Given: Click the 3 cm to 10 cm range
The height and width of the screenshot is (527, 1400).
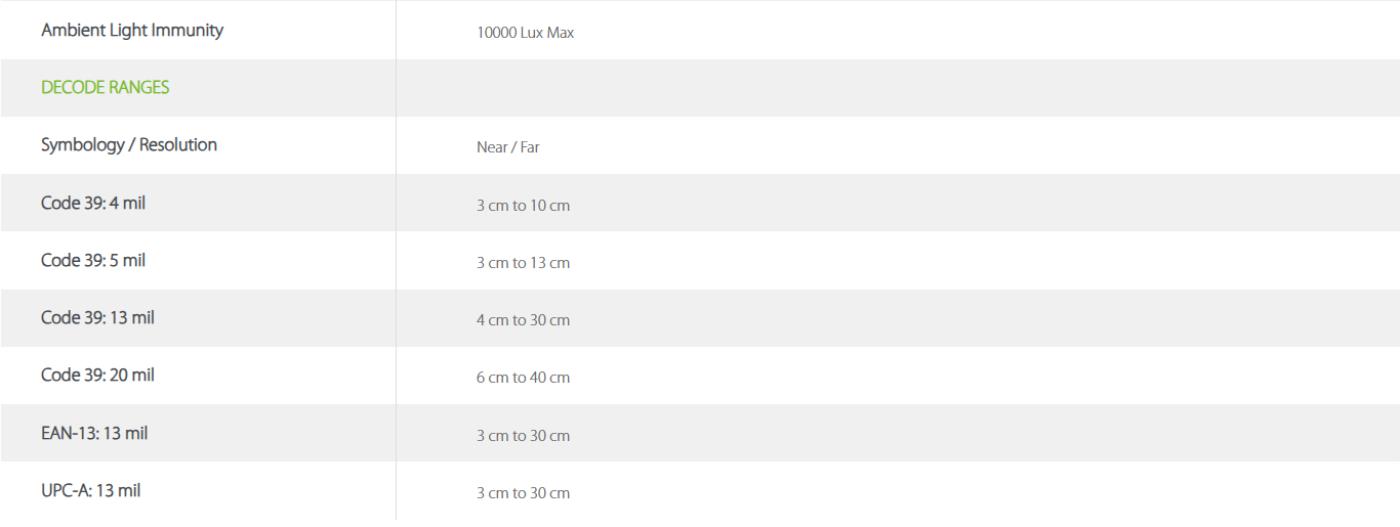Looking at the screenshot, I should pos(524,205).
